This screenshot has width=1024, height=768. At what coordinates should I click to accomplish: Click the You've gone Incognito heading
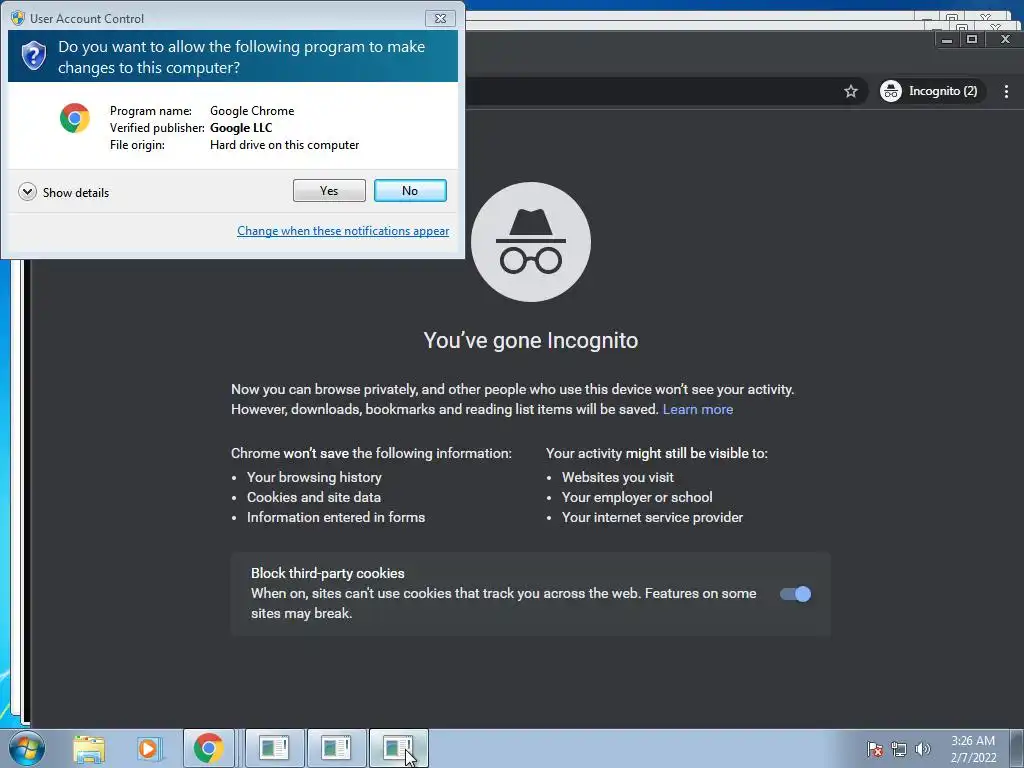click(531, 340)
